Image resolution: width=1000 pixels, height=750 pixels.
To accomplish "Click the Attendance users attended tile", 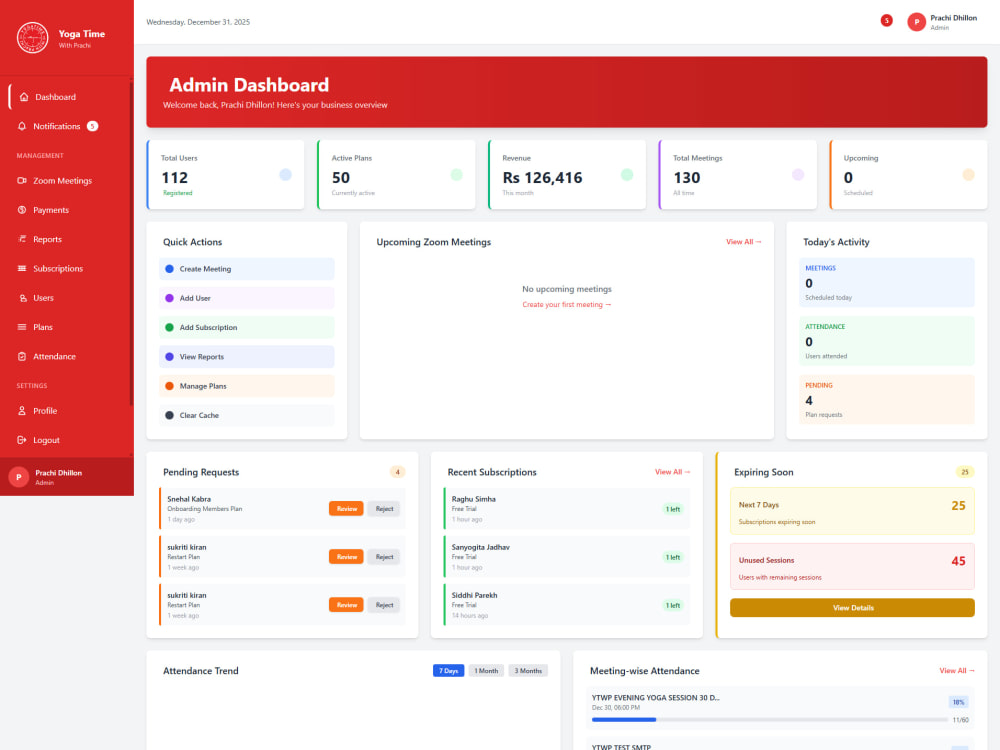I will pos(886,341).
